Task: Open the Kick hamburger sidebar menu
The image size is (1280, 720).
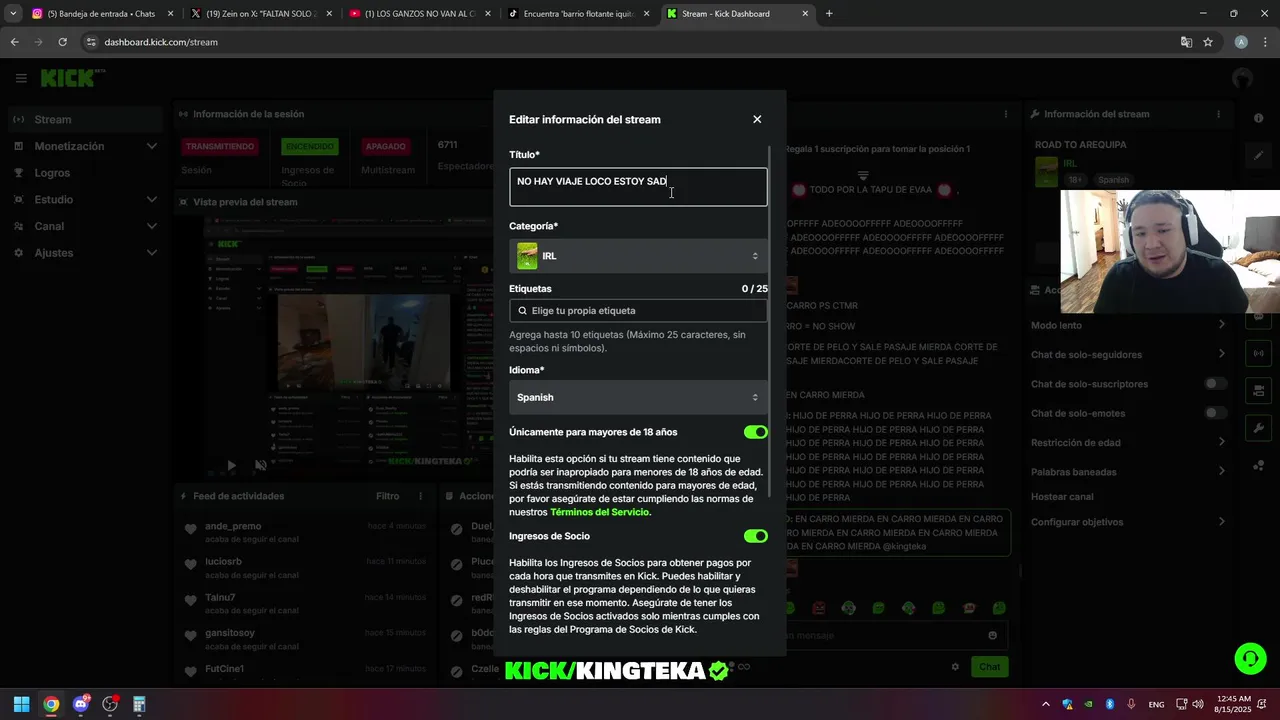Action: 21,78
